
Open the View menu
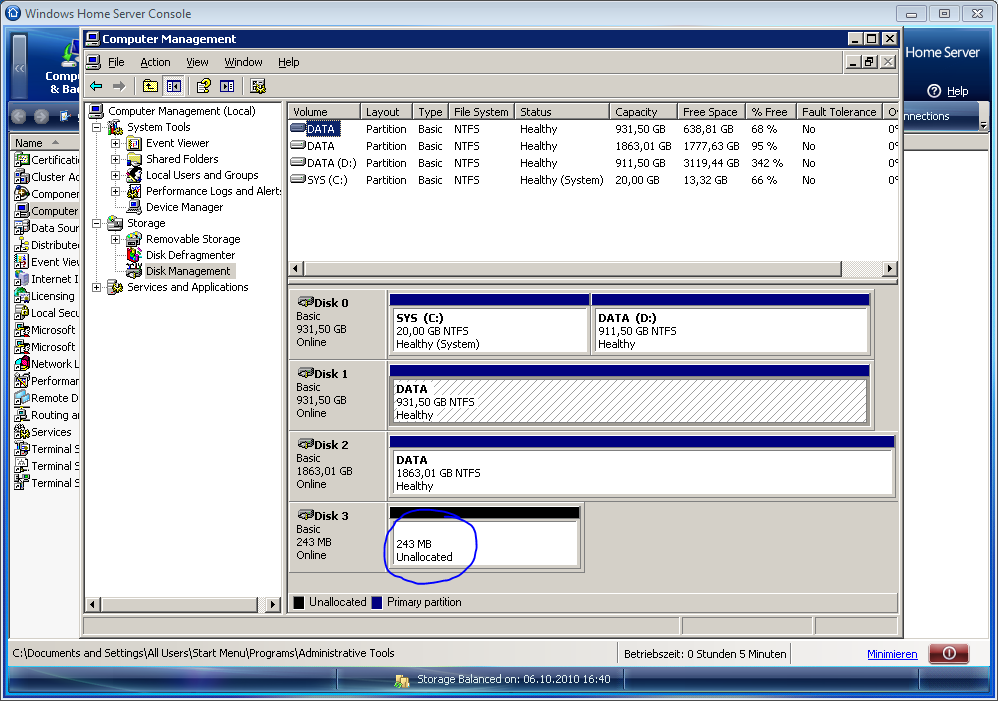198,62
